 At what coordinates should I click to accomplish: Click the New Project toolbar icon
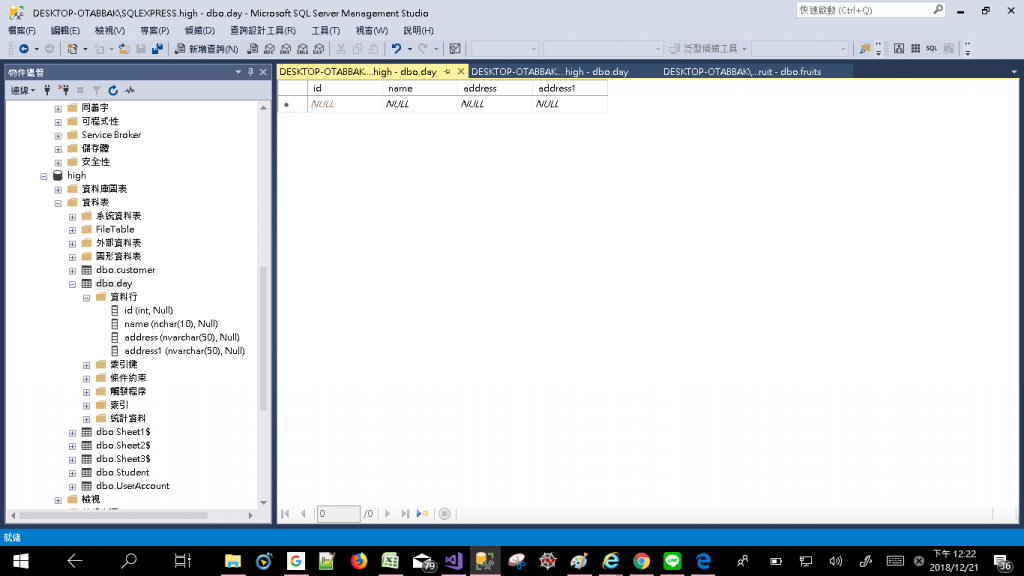(72, 49)
